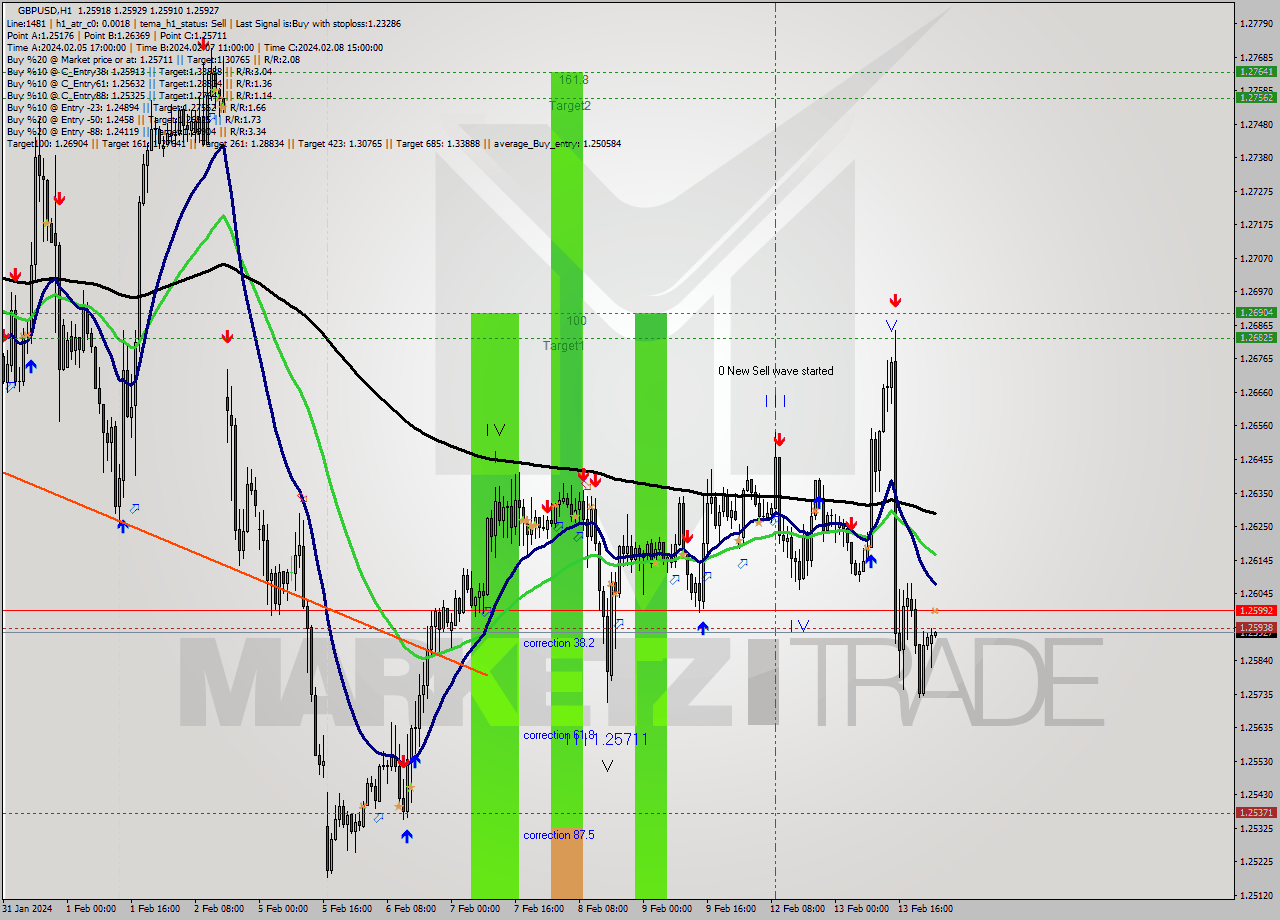Click the I I I 1.25711 wave label

point(606,739)
